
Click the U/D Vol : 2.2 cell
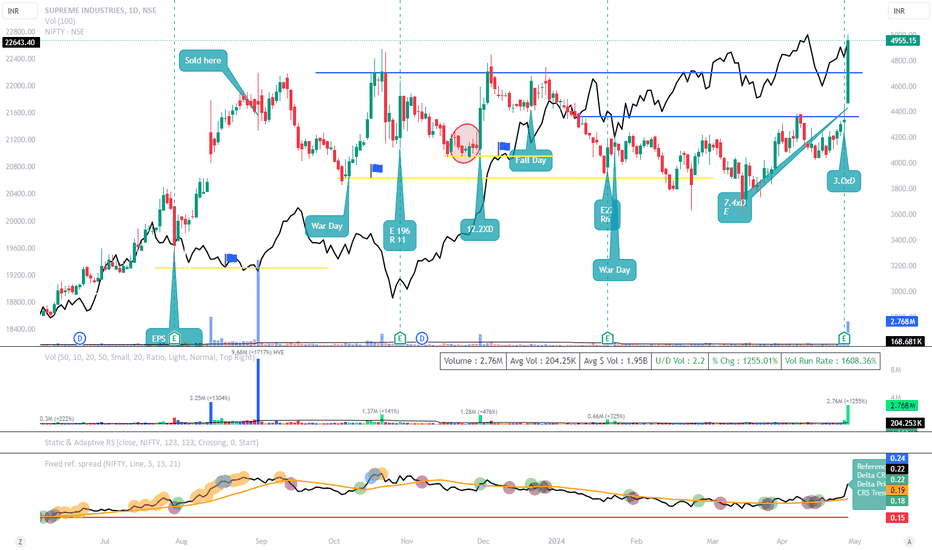click(x=679, y=361)
